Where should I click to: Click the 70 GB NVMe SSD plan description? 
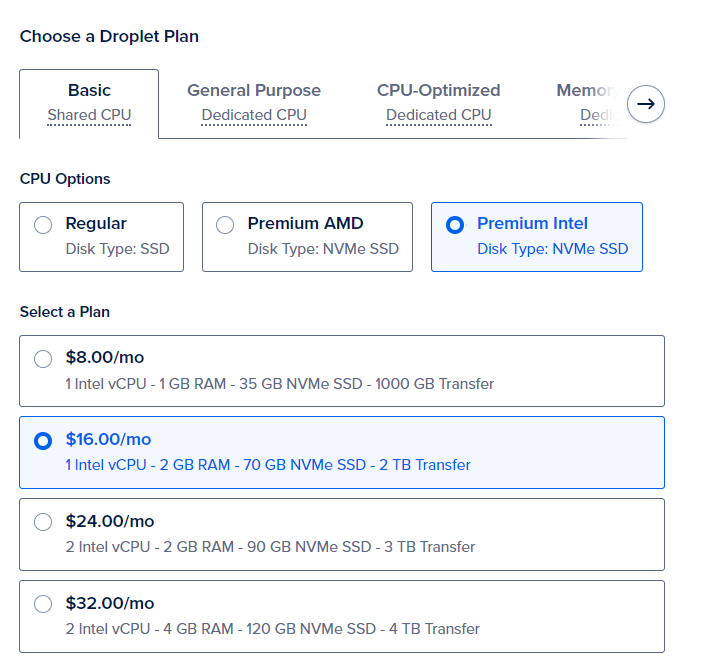pos(268,465)
